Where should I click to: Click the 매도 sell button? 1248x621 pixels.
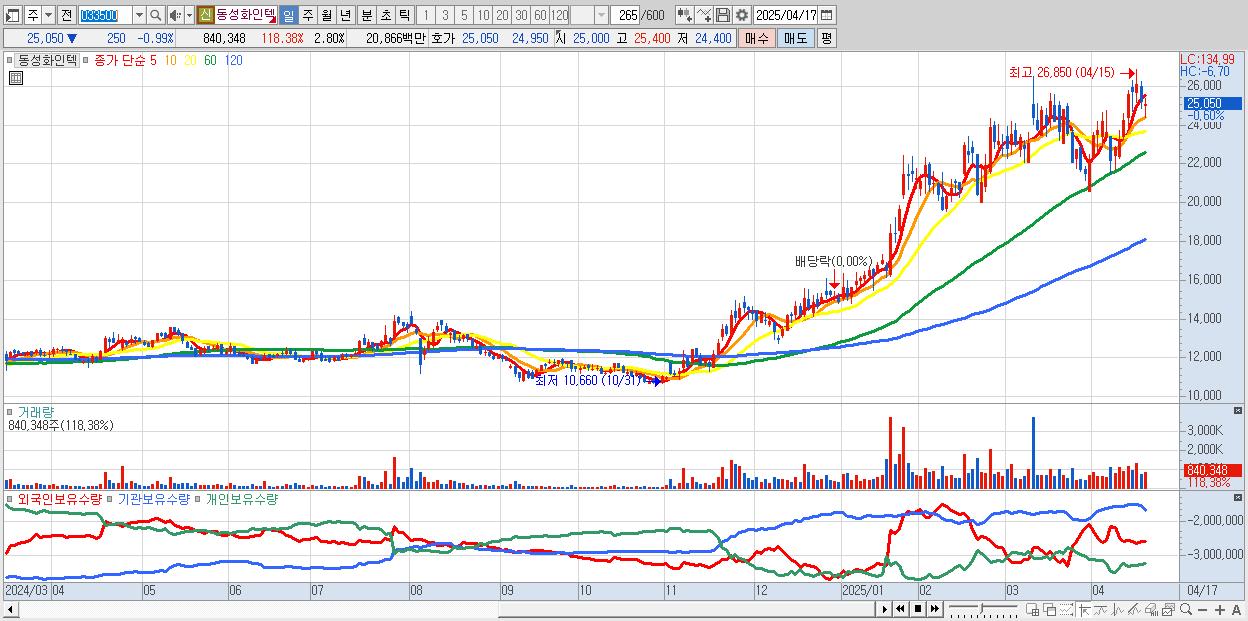[x=795, y=38]
